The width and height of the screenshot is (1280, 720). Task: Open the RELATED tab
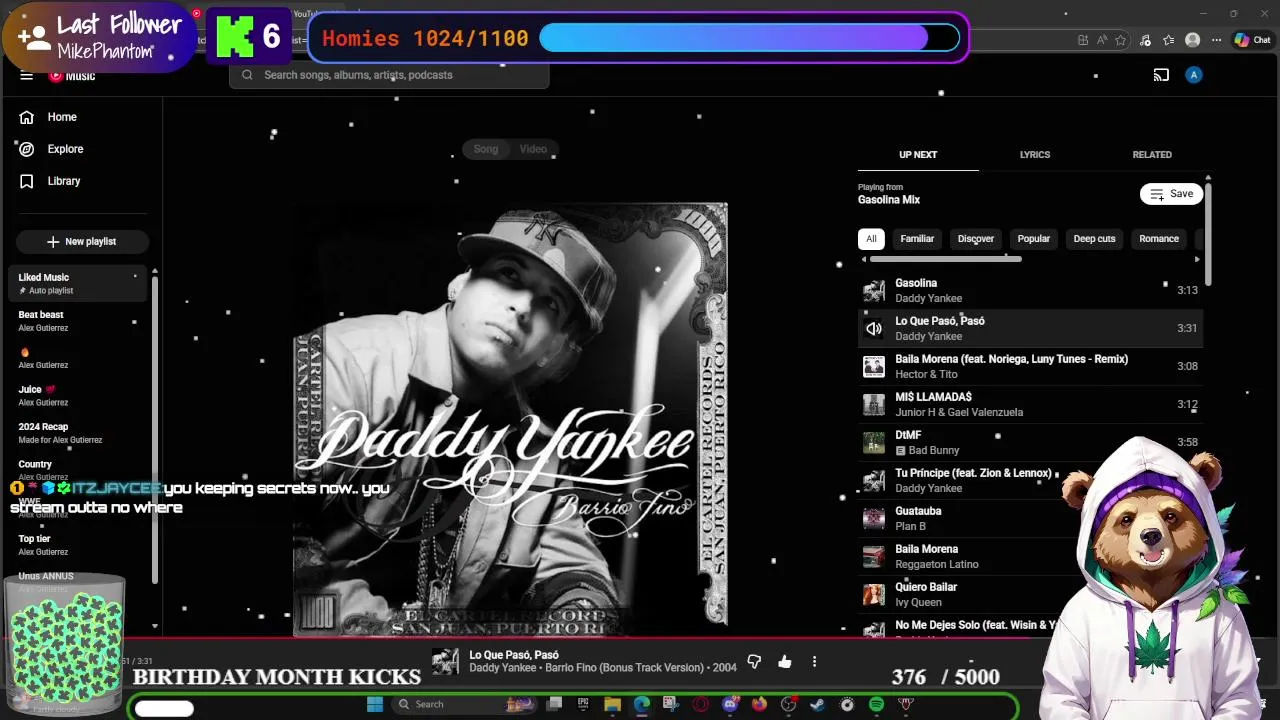click(1152, 155)
